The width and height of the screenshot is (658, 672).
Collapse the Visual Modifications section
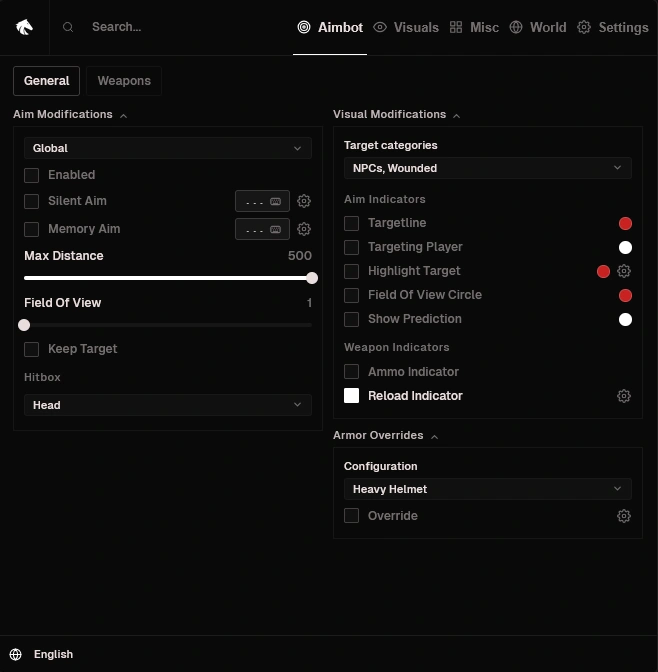click(x=457, y=116)
